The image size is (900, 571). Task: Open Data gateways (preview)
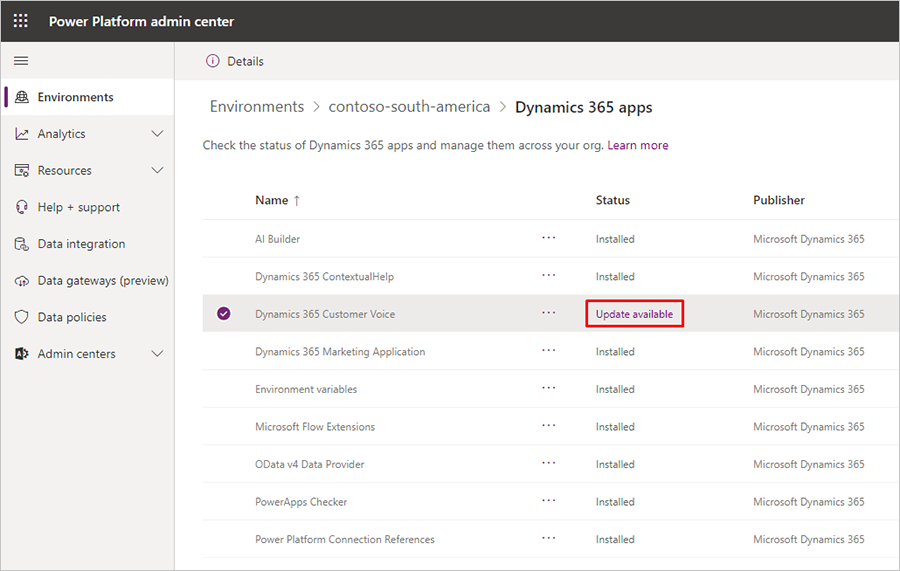(103, 281)
